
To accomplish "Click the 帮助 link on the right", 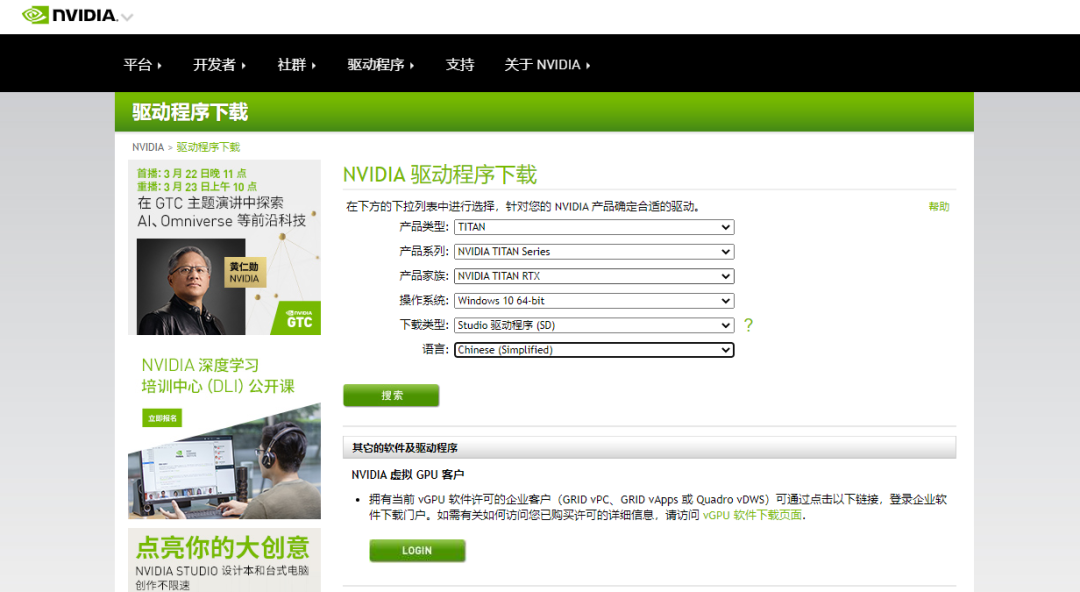I will [938, 204].
